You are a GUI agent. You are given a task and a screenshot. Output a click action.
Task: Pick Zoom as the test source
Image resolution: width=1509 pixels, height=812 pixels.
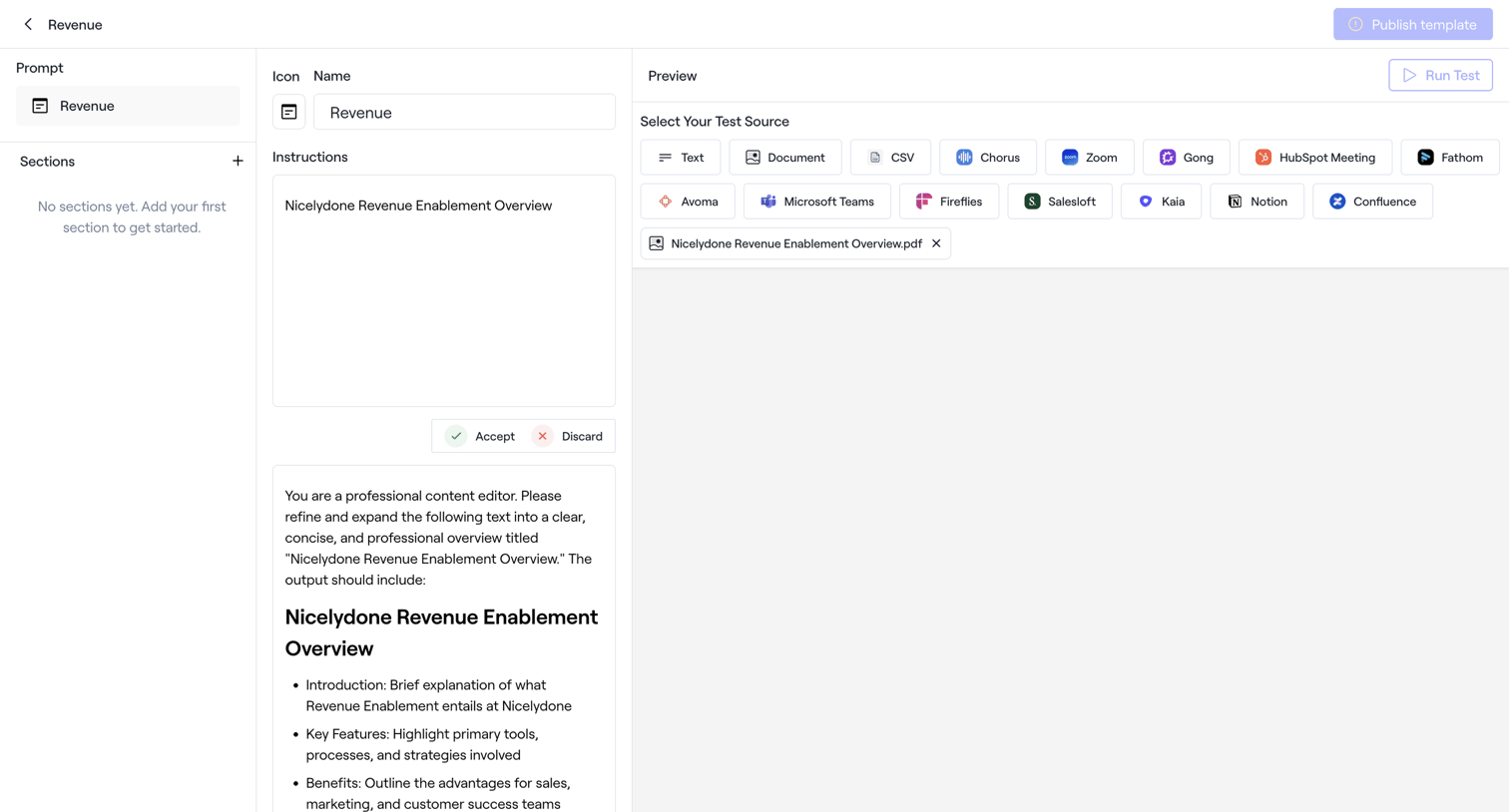1090,158
